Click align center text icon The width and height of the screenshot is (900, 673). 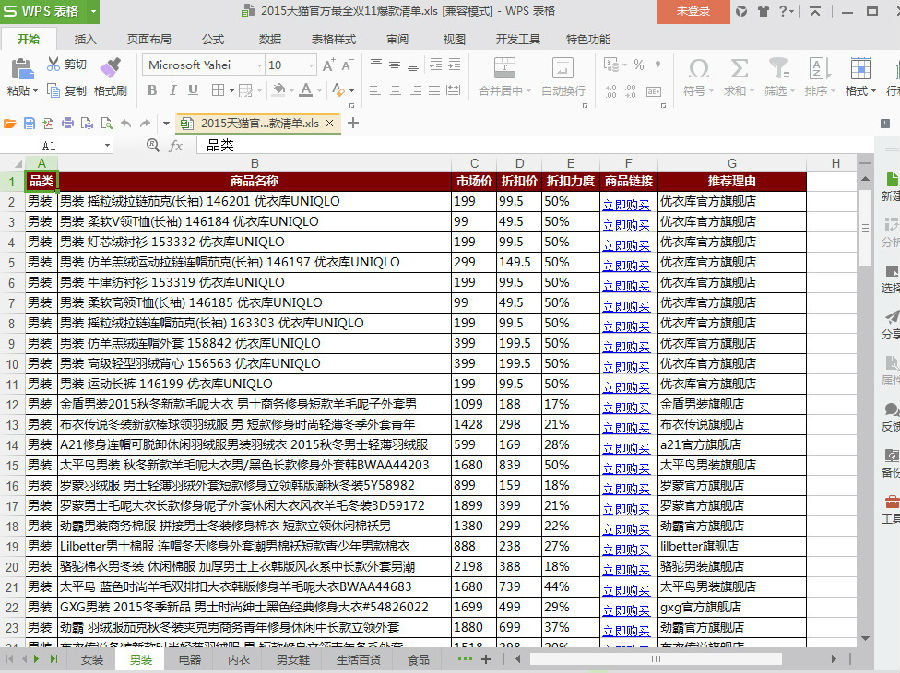click(395, 91)
